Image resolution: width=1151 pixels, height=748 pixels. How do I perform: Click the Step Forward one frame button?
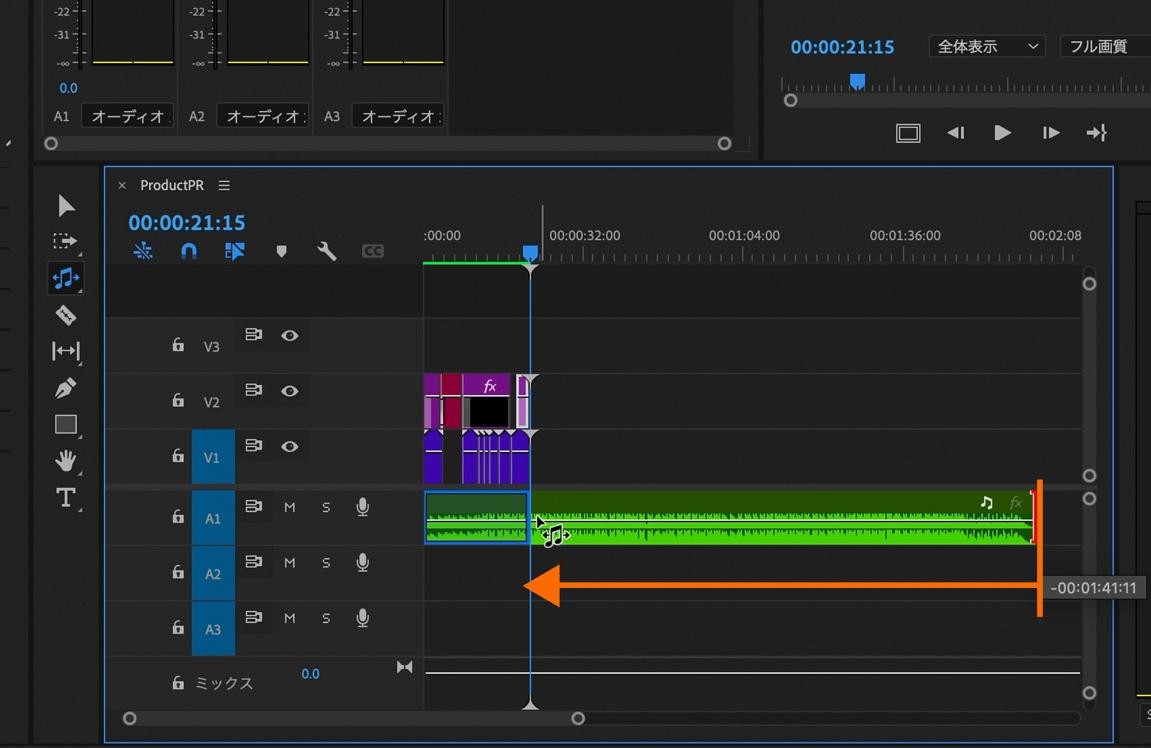pyautogui.click(x=1050, y=133)
